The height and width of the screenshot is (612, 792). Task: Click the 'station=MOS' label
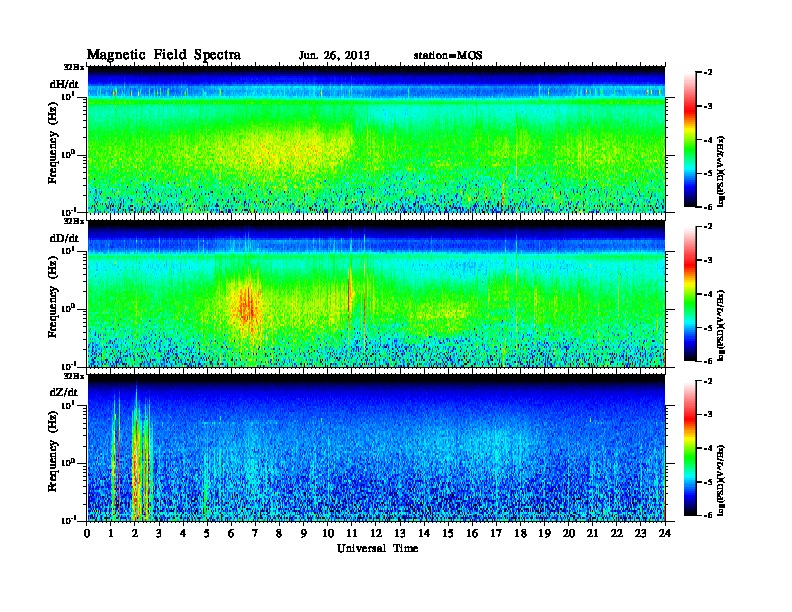tap(448, 55)
